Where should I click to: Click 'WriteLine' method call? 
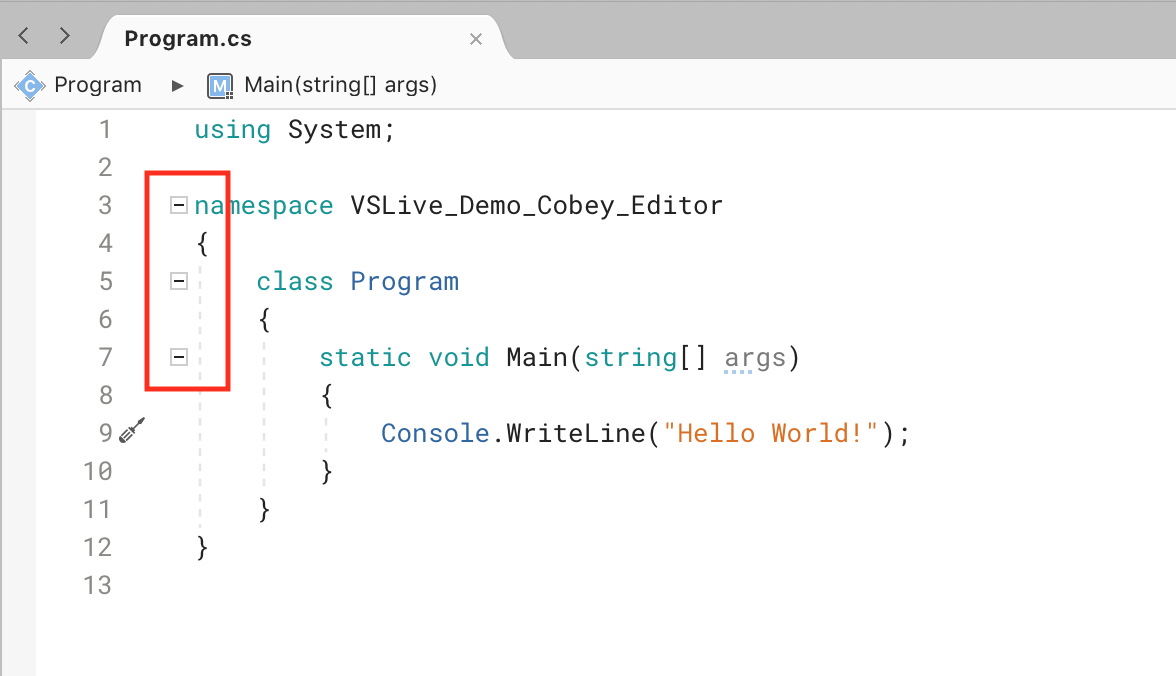pyautogui.click(x=575, y=433)
